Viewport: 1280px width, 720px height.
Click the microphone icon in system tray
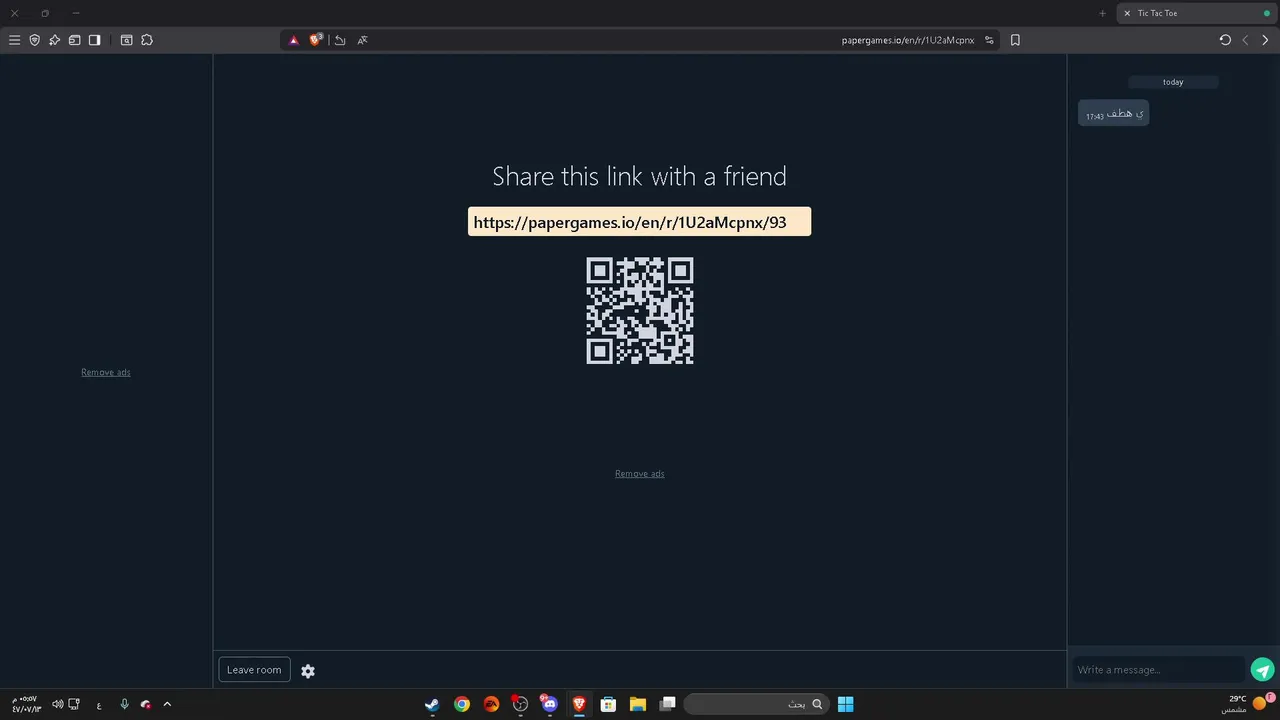[x=124, y=704]
